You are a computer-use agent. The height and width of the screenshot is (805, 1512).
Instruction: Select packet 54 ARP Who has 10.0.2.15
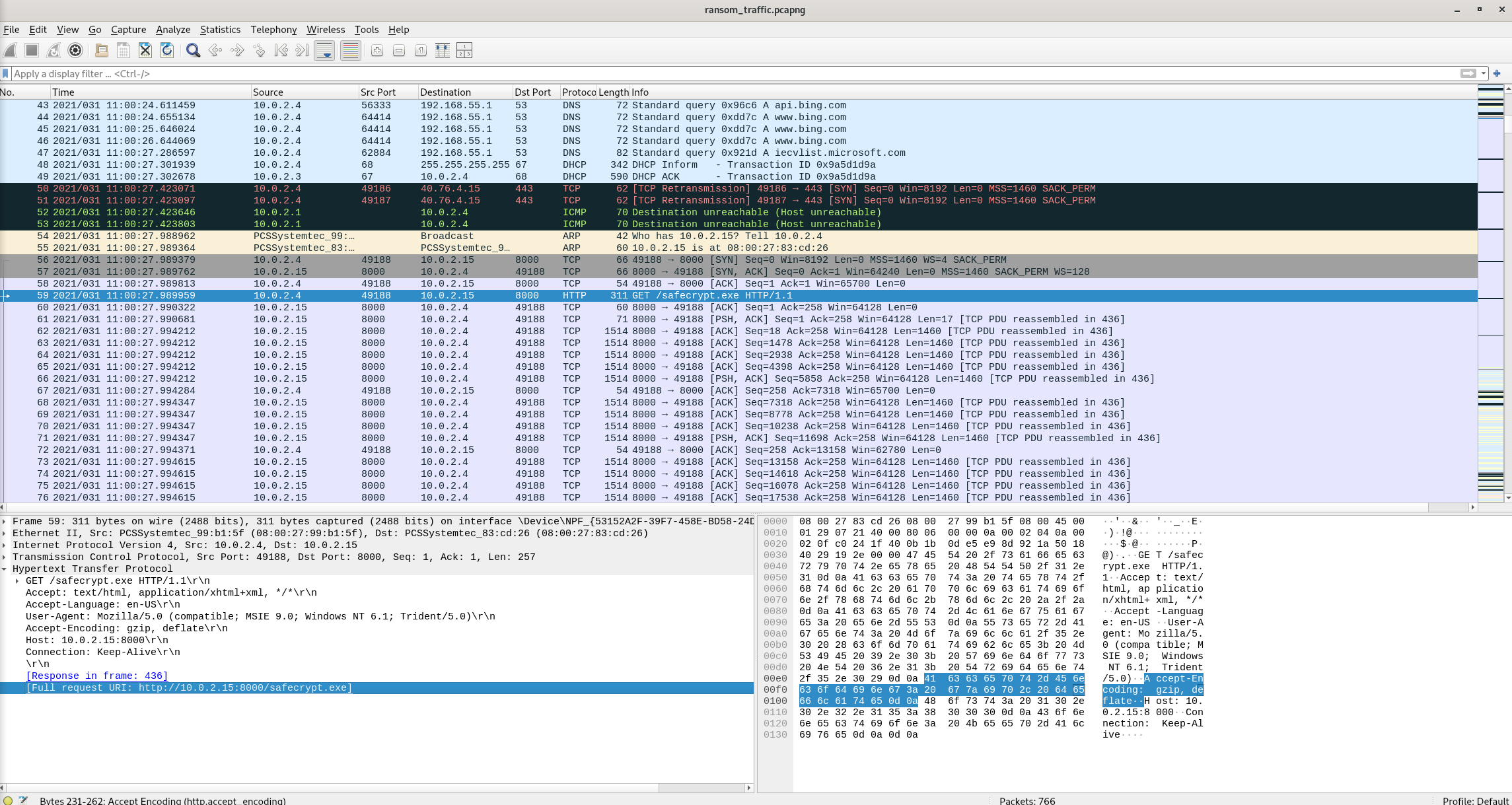point(738,236)
